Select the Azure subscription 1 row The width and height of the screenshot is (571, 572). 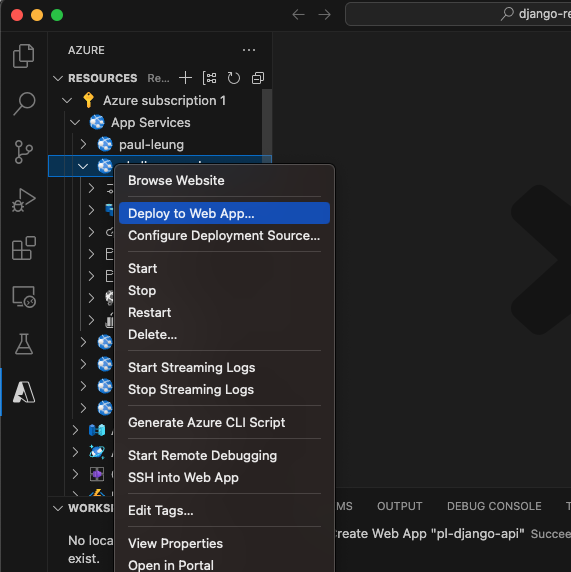pyautogui.click(x=155, y=100)
